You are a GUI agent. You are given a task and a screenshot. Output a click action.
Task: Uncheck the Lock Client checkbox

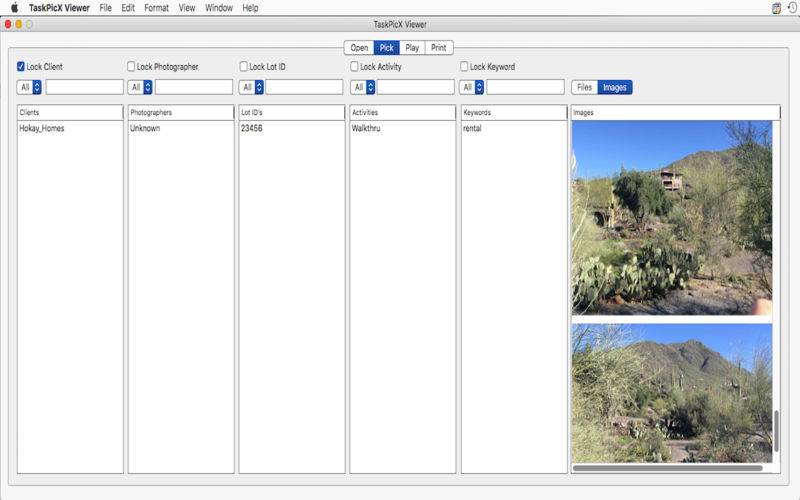[x=21, y=67]
